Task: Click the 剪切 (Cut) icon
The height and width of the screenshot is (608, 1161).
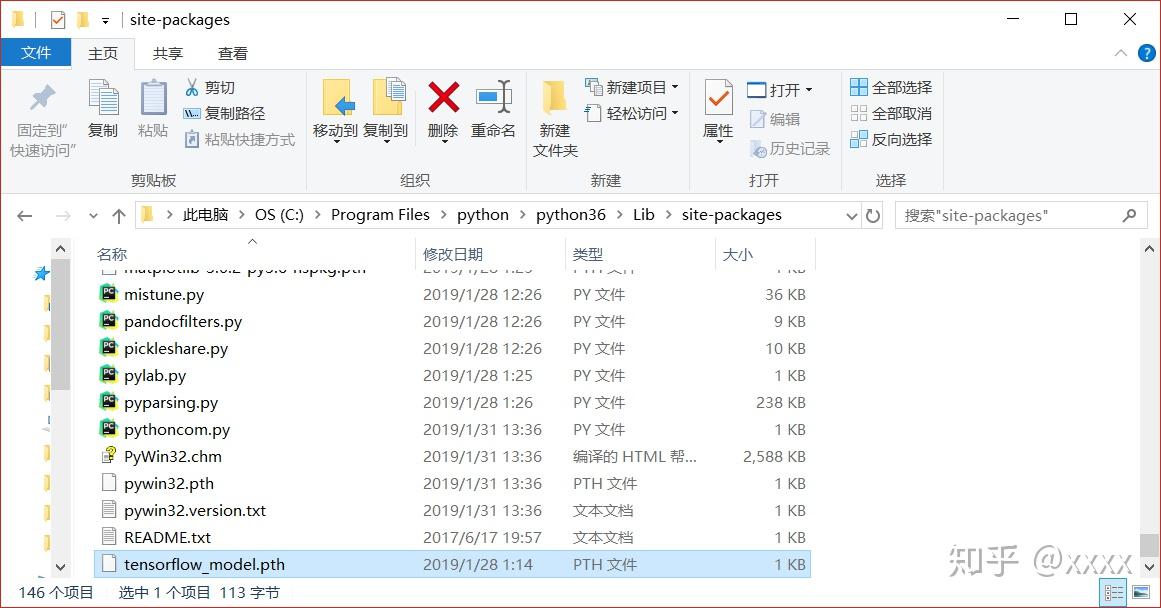Action: coord(193,89)
